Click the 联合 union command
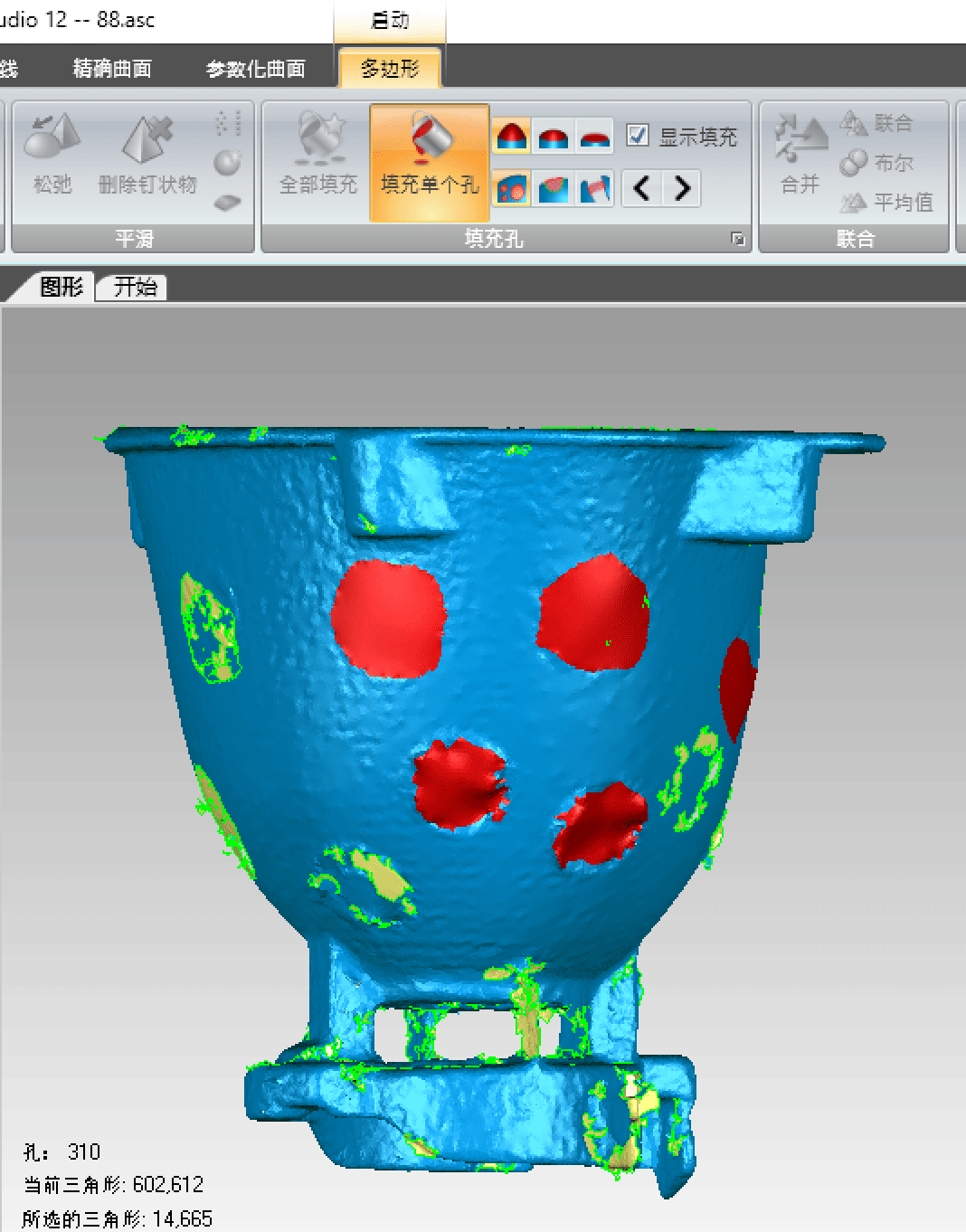The height and width of the screenshot is (1232, 966). click(876, 123)
